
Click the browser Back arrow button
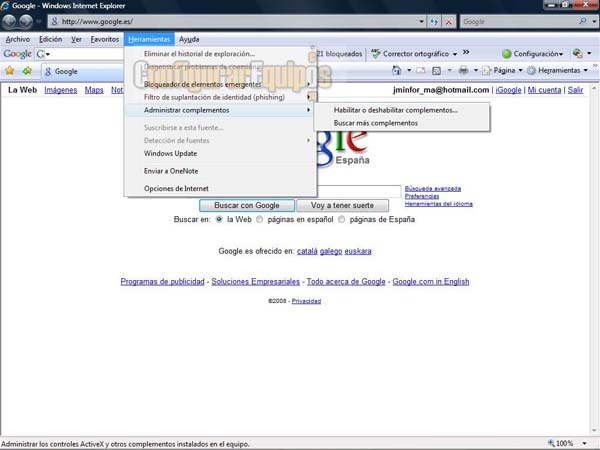point(9,22)
